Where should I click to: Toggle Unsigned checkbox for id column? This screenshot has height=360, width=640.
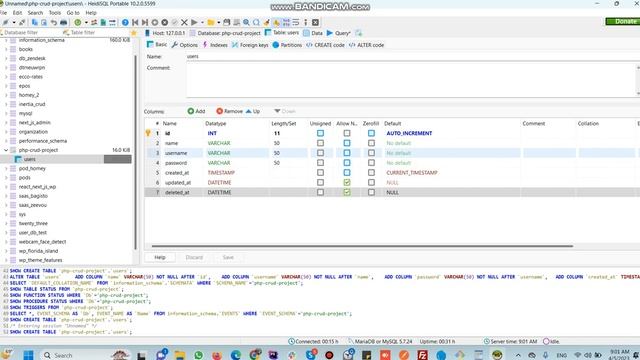[x=320, y=133]
